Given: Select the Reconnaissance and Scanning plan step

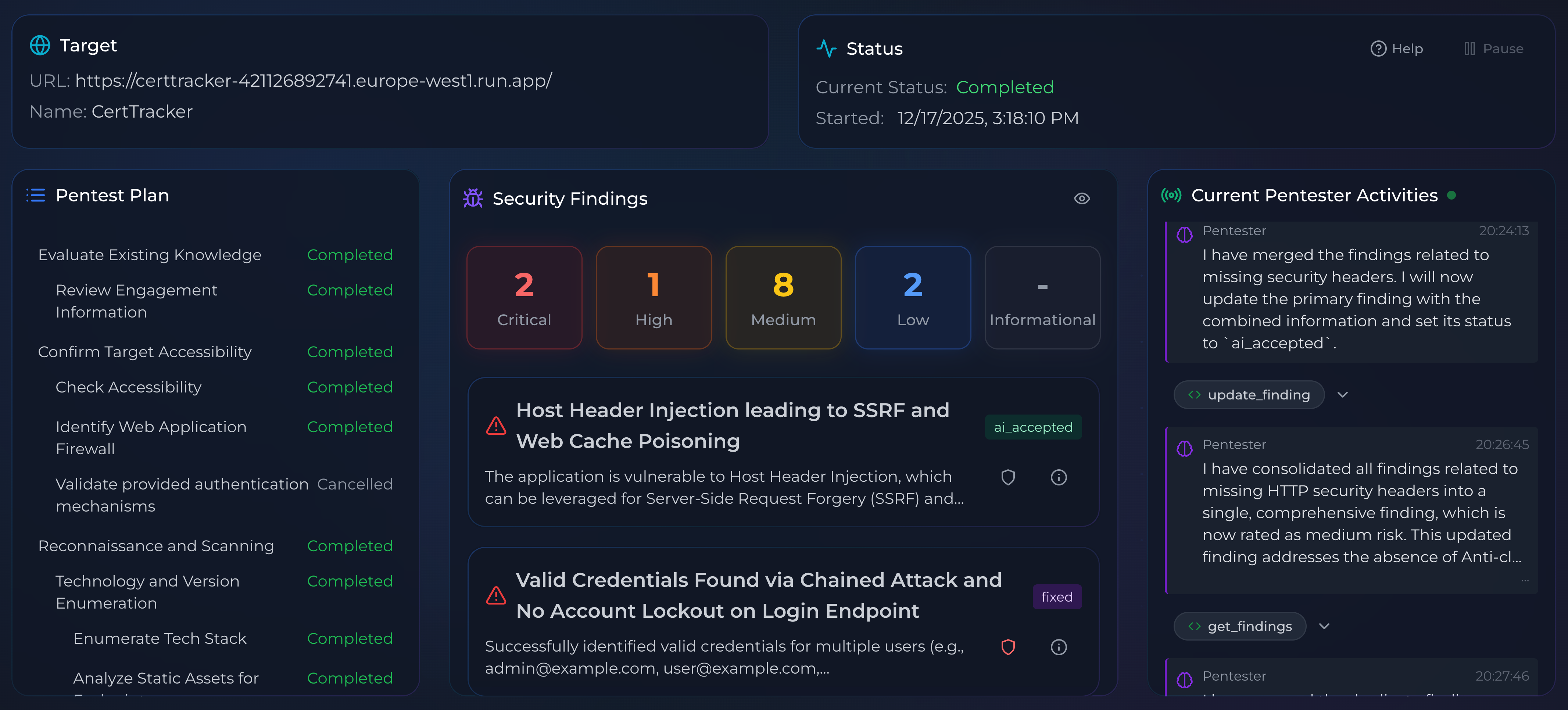Looking at the screenshot, I should [x=156, y=546].
